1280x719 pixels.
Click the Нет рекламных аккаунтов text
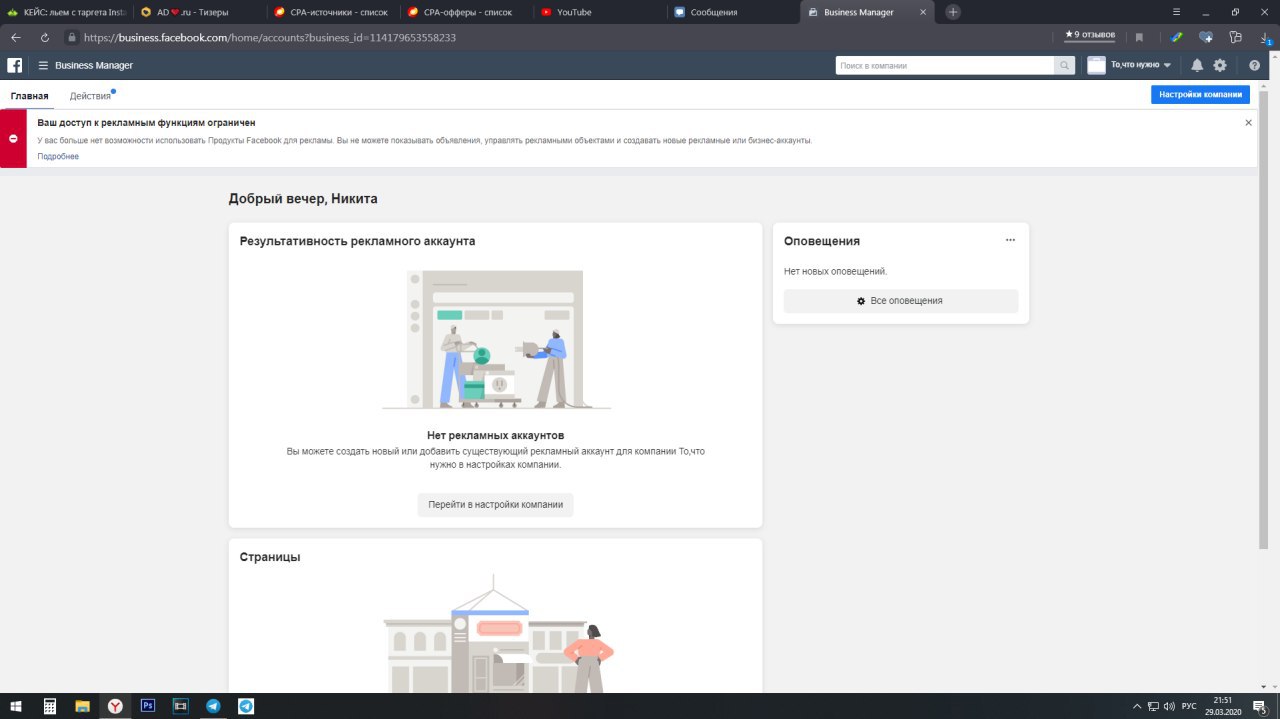(x=495, y=436)
